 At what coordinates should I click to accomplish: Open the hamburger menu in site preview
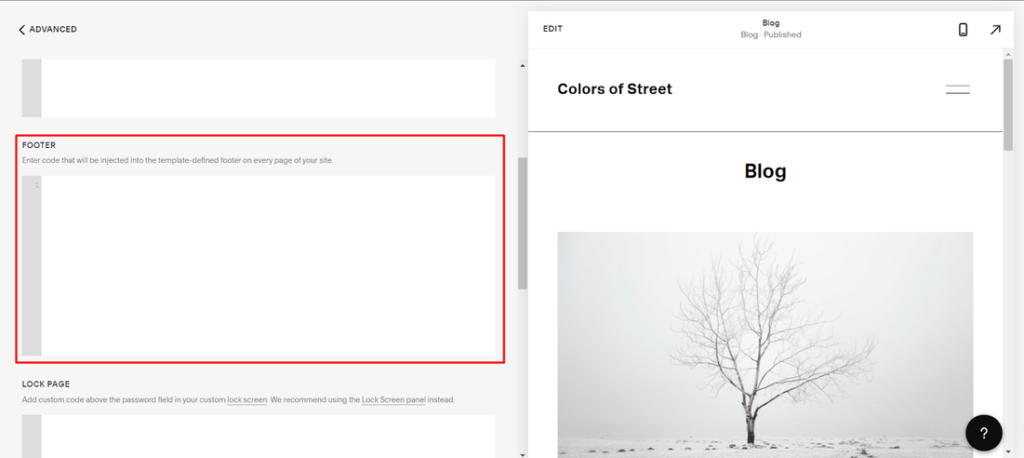click(x=957, y=90)
